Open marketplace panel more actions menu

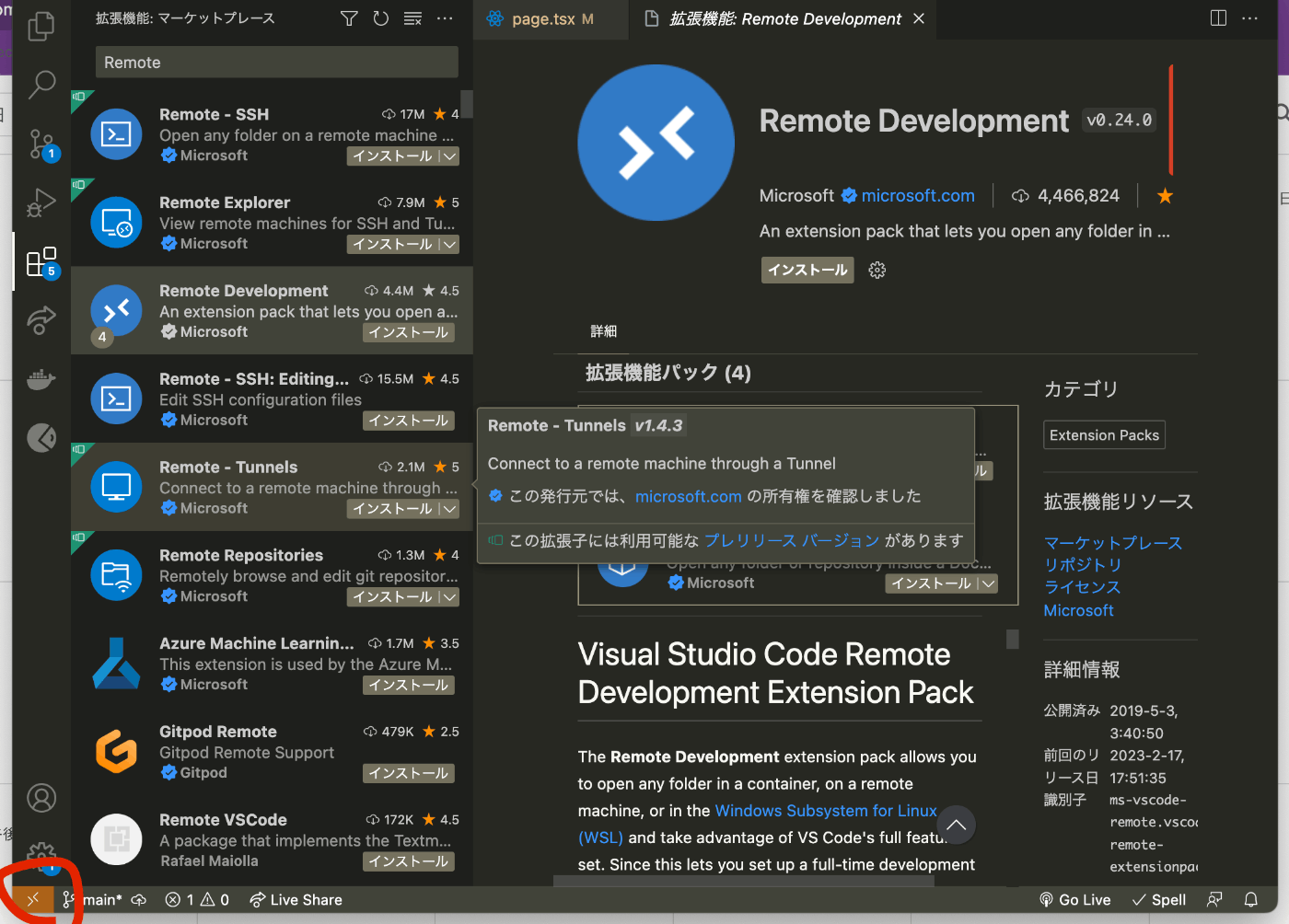(445, 18)
